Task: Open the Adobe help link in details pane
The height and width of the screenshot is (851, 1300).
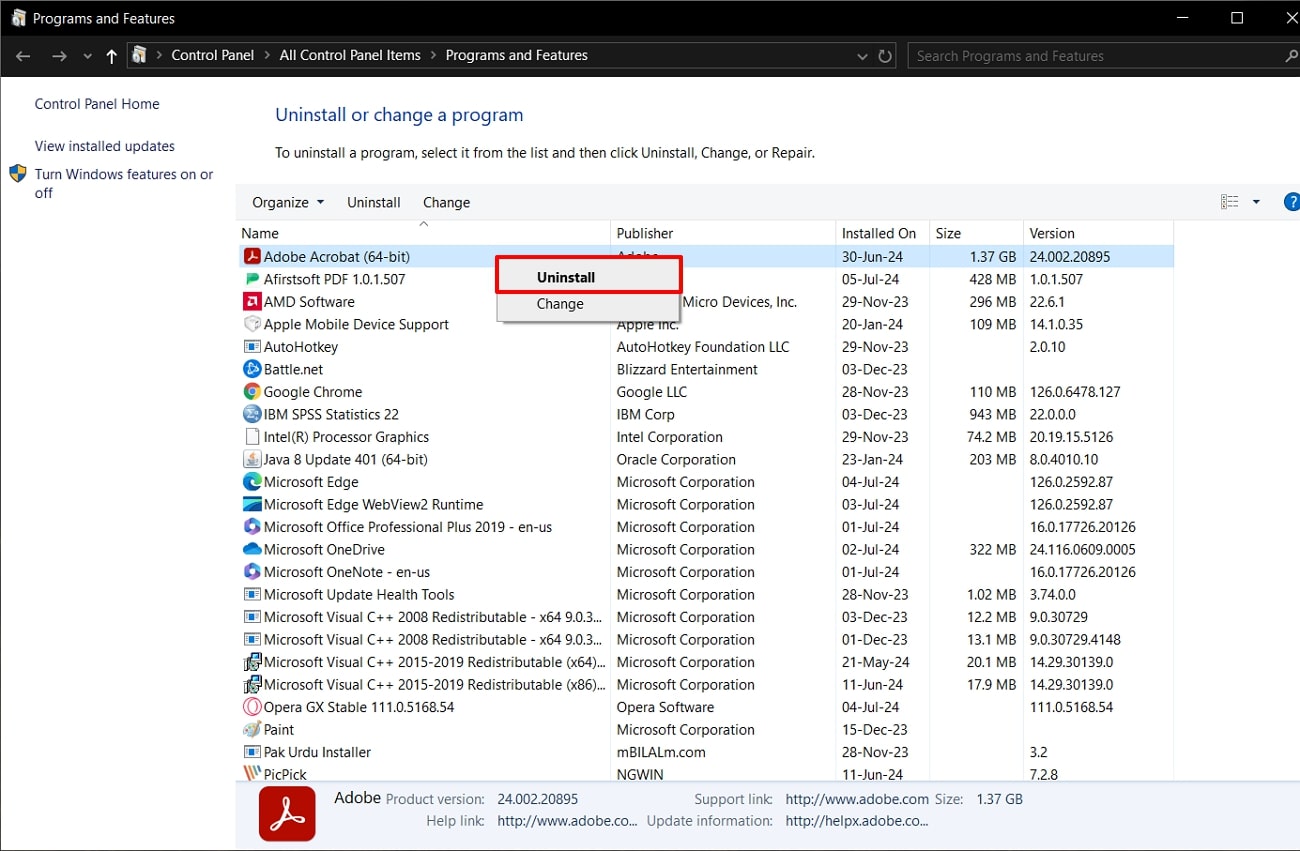Action: [567, 821]
